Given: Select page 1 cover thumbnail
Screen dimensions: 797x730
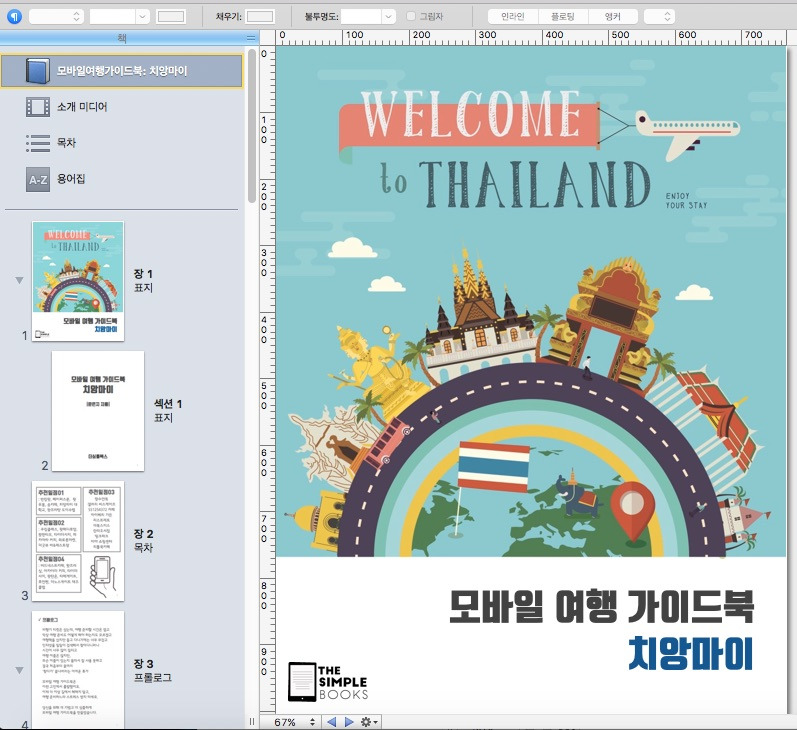Looking at the screenshot, I should [x=78, y=281].
